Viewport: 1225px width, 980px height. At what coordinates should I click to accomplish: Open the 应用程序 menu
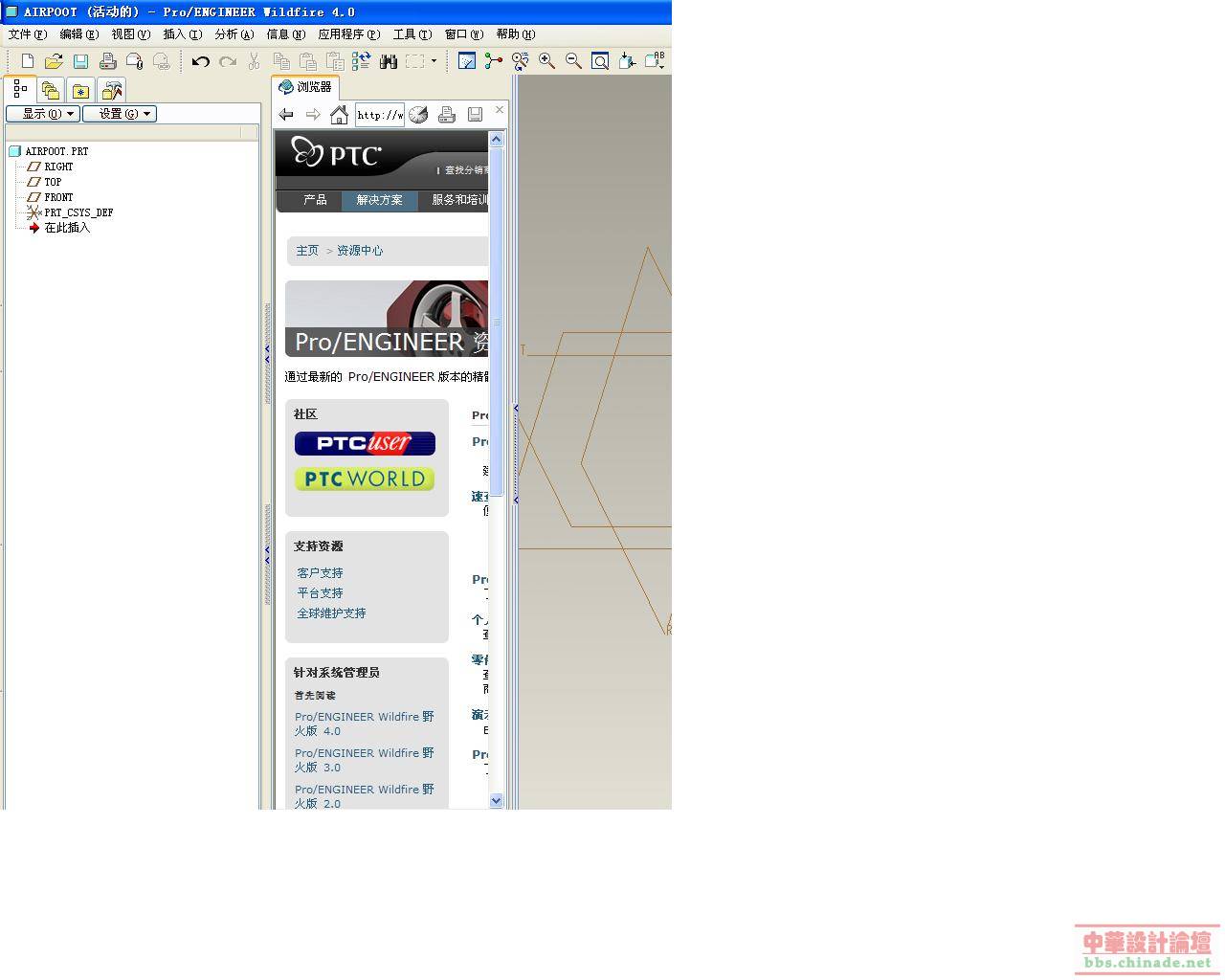[349, 34]
